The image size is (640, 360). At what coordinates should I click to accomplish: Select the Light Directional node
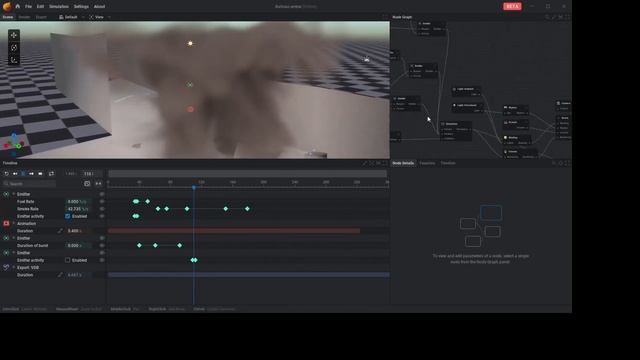pos(467,107)
